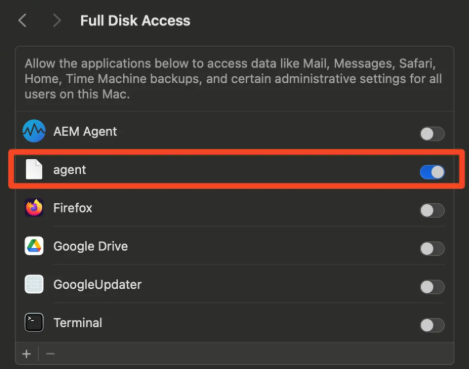469x369 pixels.
Task: Click the Google Drive icon
Action: click(34, 246)
